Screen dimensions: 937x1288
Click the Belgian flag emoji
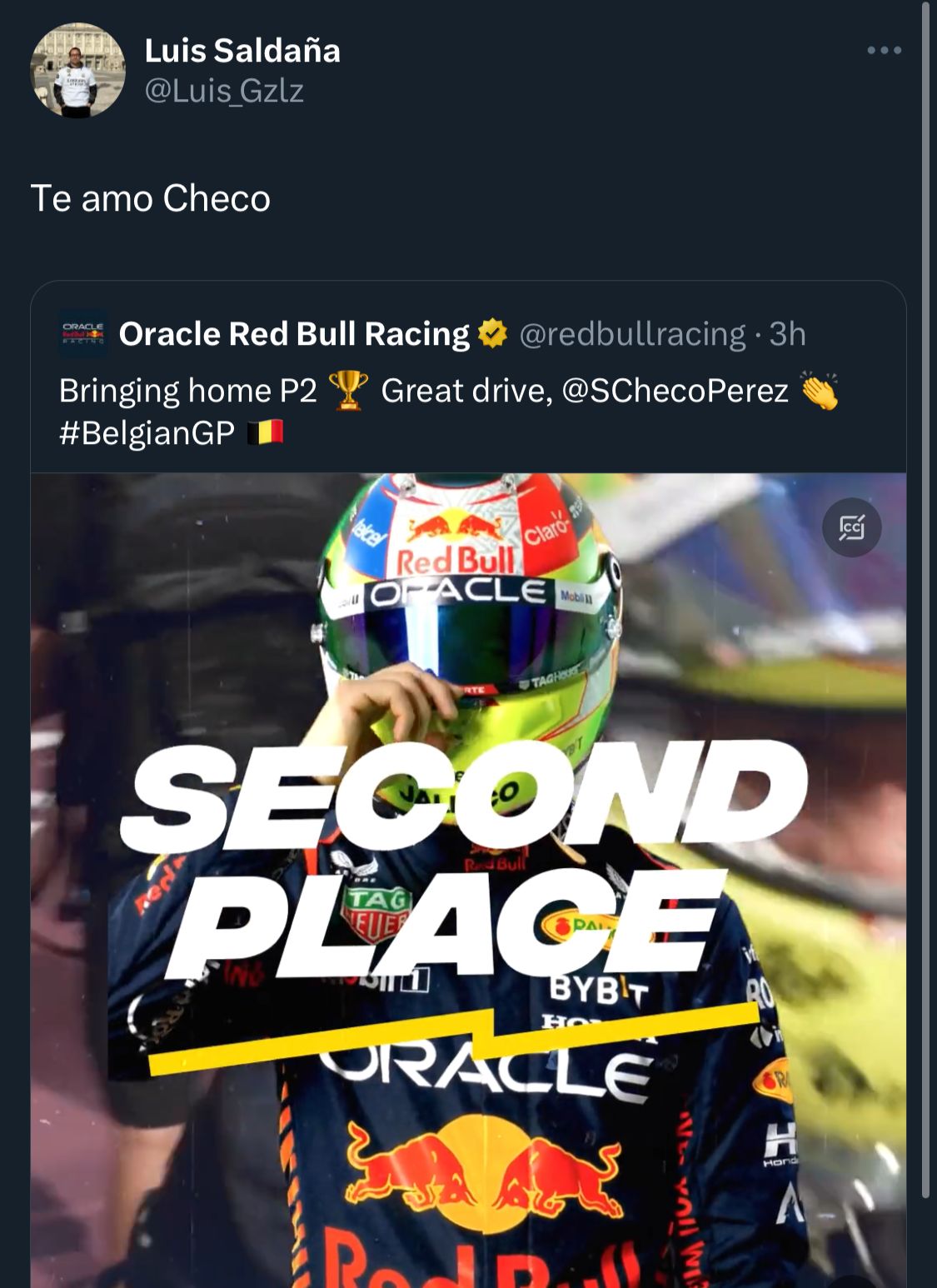[x=266, y=433]
